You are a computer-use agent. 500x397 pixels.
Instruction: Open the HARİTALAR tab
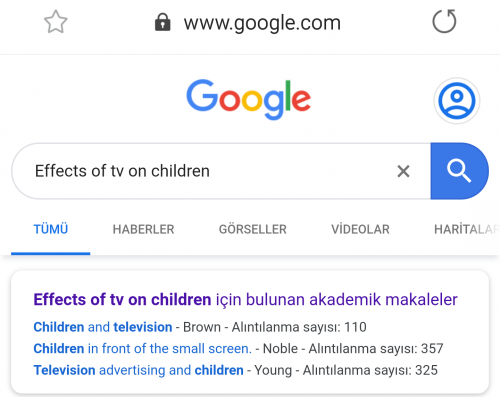point(467,230)
